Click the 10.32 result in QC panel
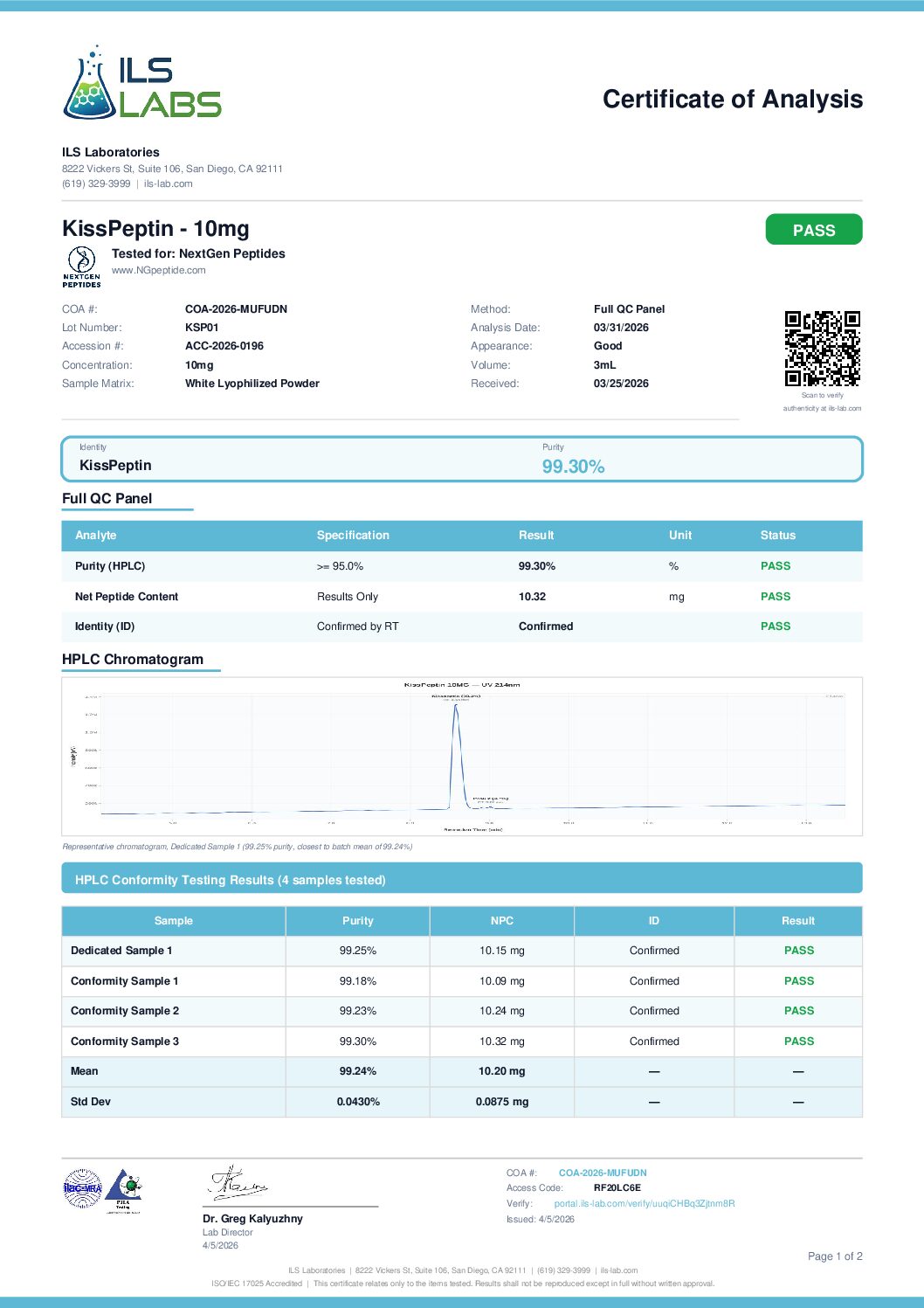Viewport: 924px width, 1308px height. coord(532,597)
